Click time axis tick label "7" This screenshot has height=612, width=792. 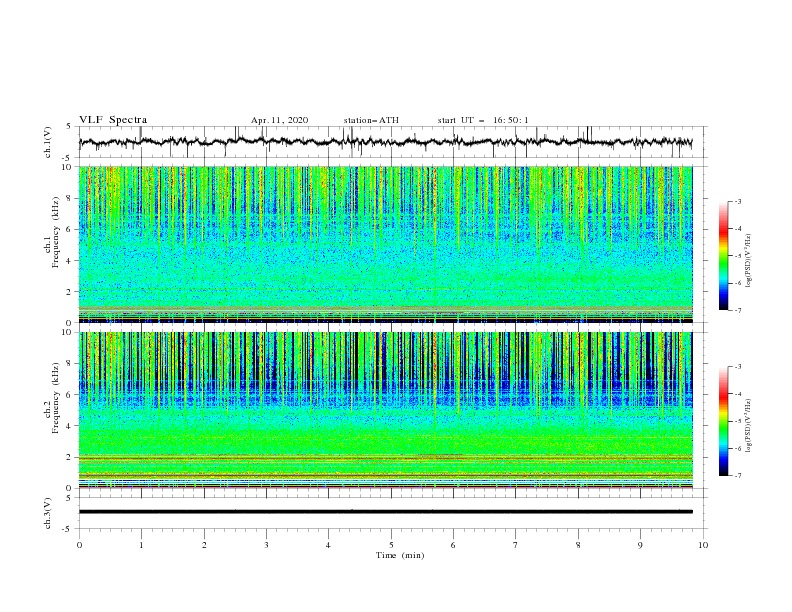tap(516, 545)
